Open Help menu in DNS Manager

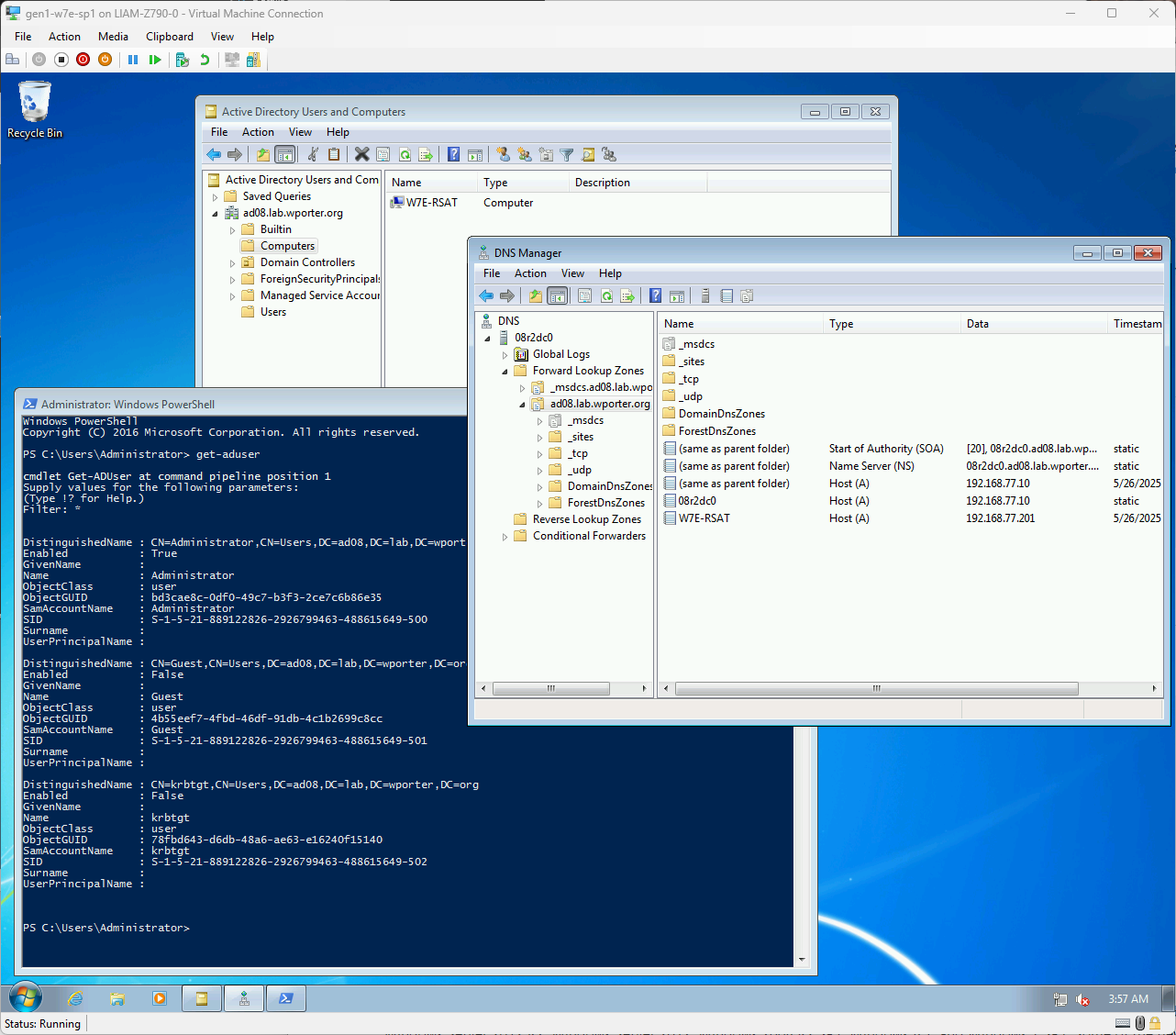click(x=610, y=273)
